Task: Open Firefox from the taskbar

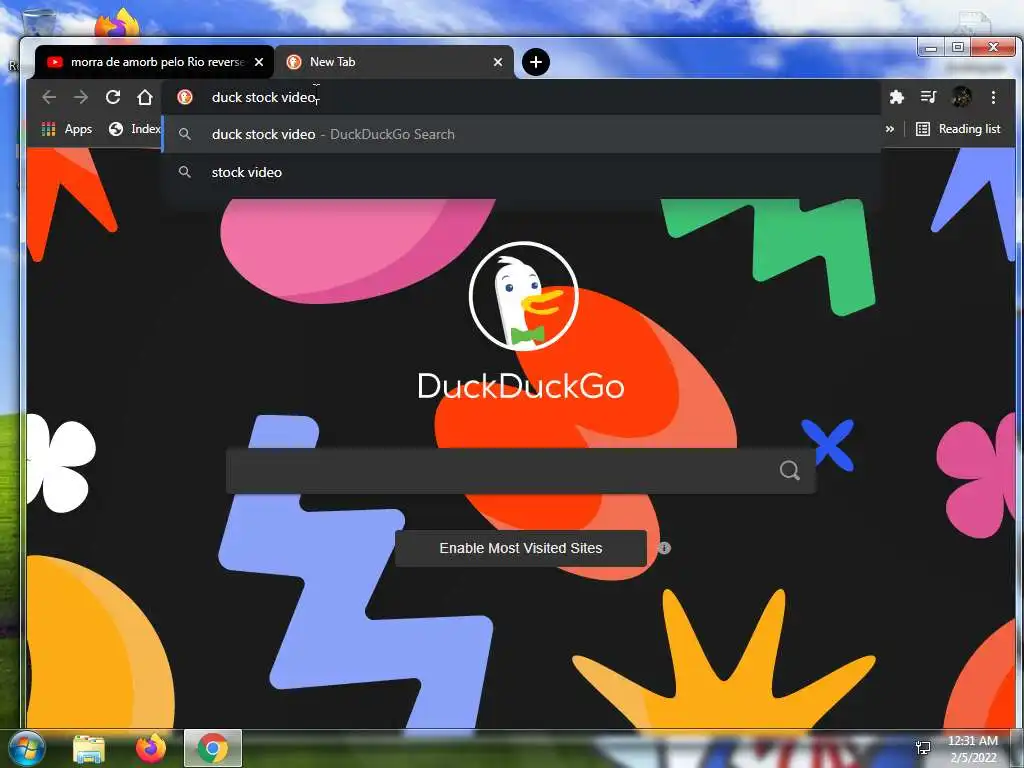Action: [x=151, y=748]
